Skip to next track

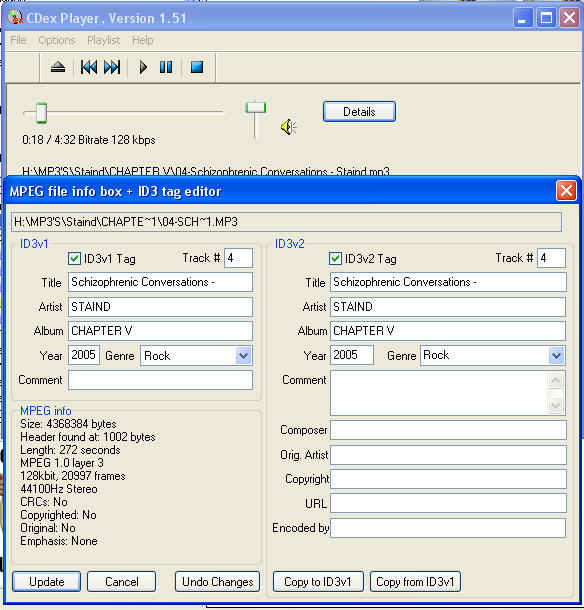click(112, 67)
